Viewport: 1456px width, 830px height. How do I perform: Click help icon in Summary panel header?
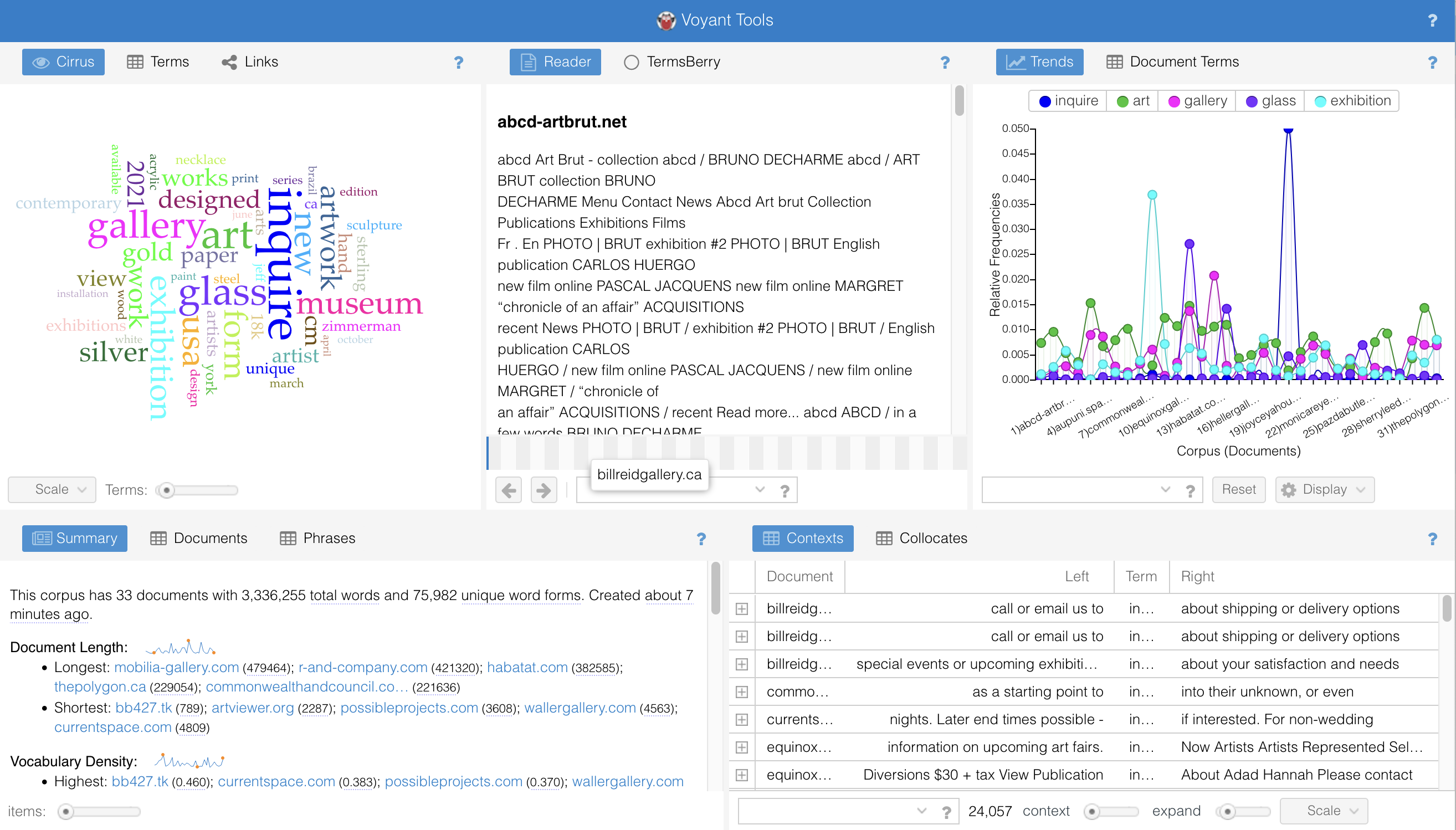click(x=701, y=539)
